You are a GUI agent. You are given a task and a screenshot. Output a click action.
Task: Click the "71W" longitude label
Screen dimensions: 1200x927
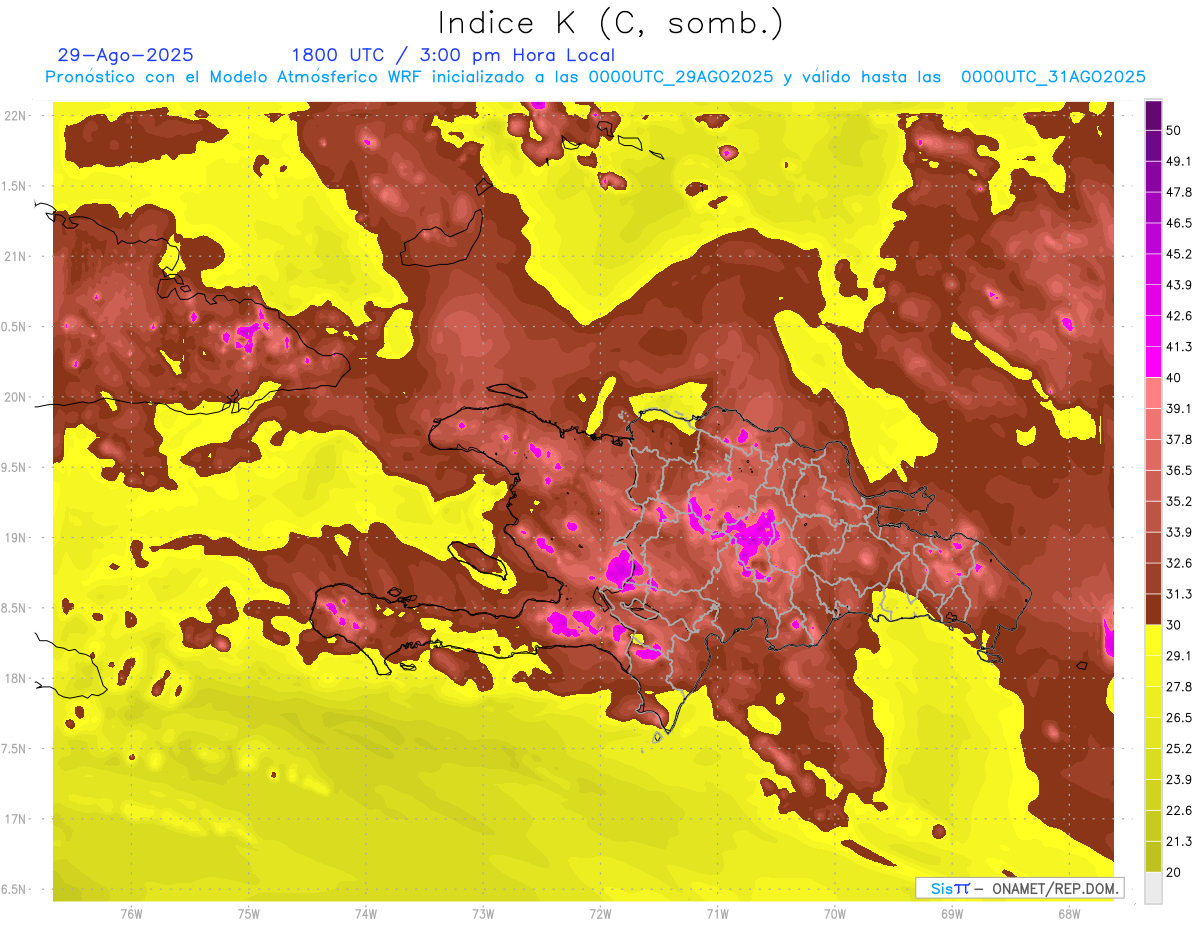tap(717, 913)
